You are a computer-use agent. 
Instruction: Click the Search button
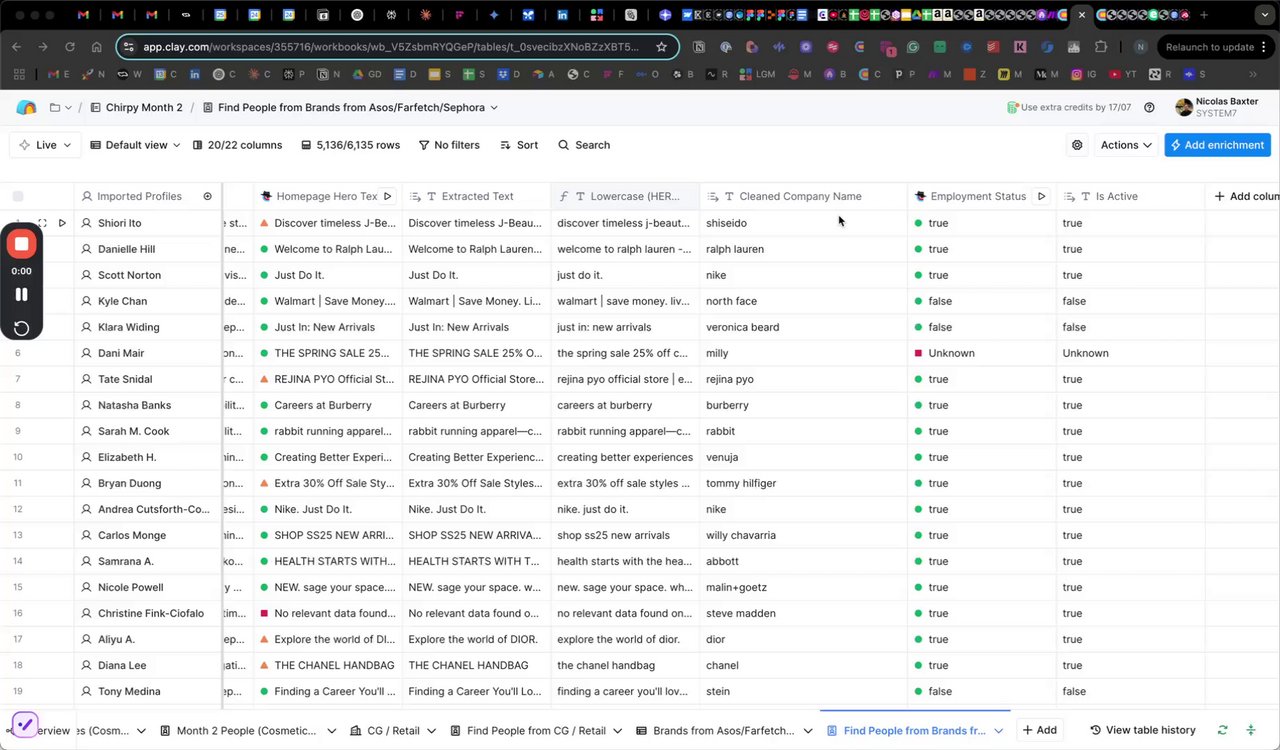coord(584,145)
